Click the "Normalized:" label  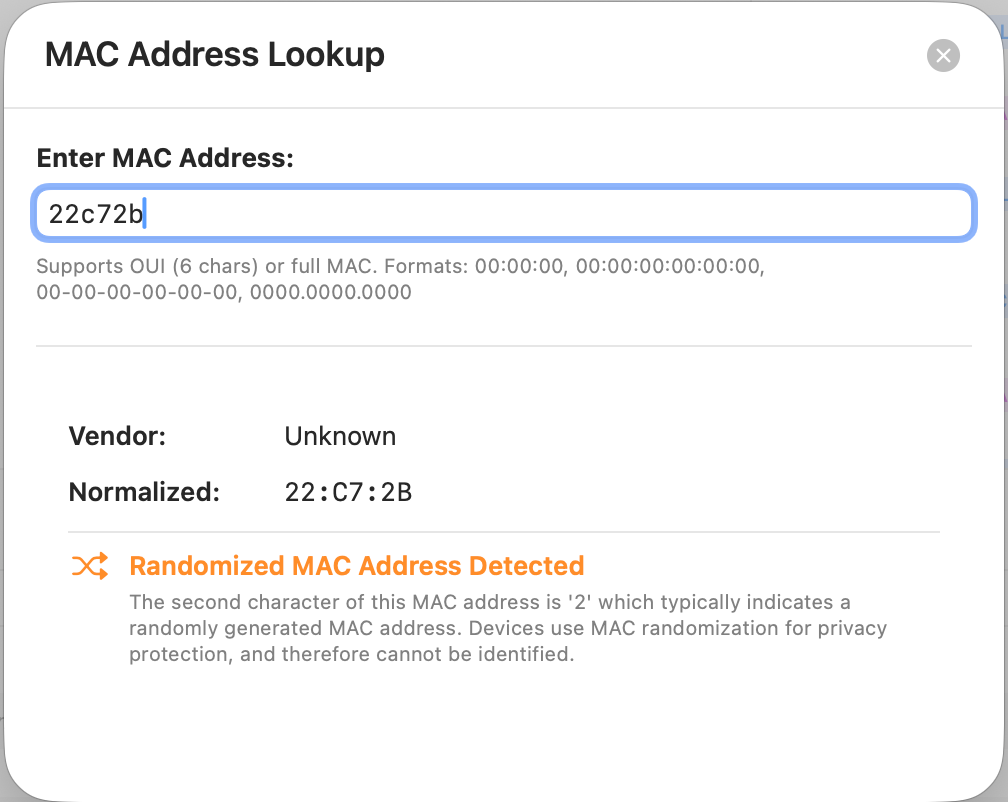143,493
